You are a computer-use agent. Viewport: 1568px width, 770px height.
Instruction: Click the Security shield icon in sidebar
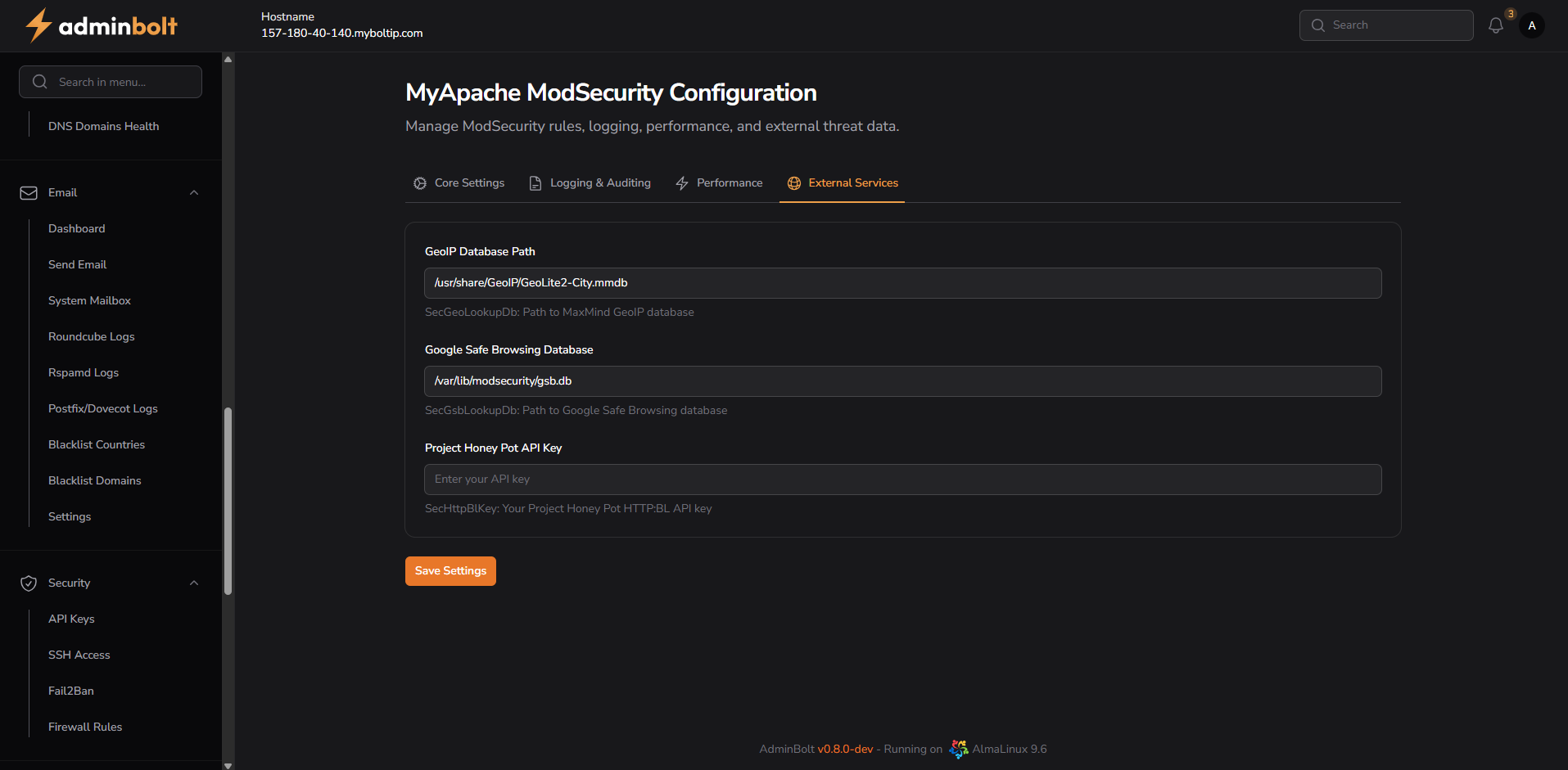(29, 583)
